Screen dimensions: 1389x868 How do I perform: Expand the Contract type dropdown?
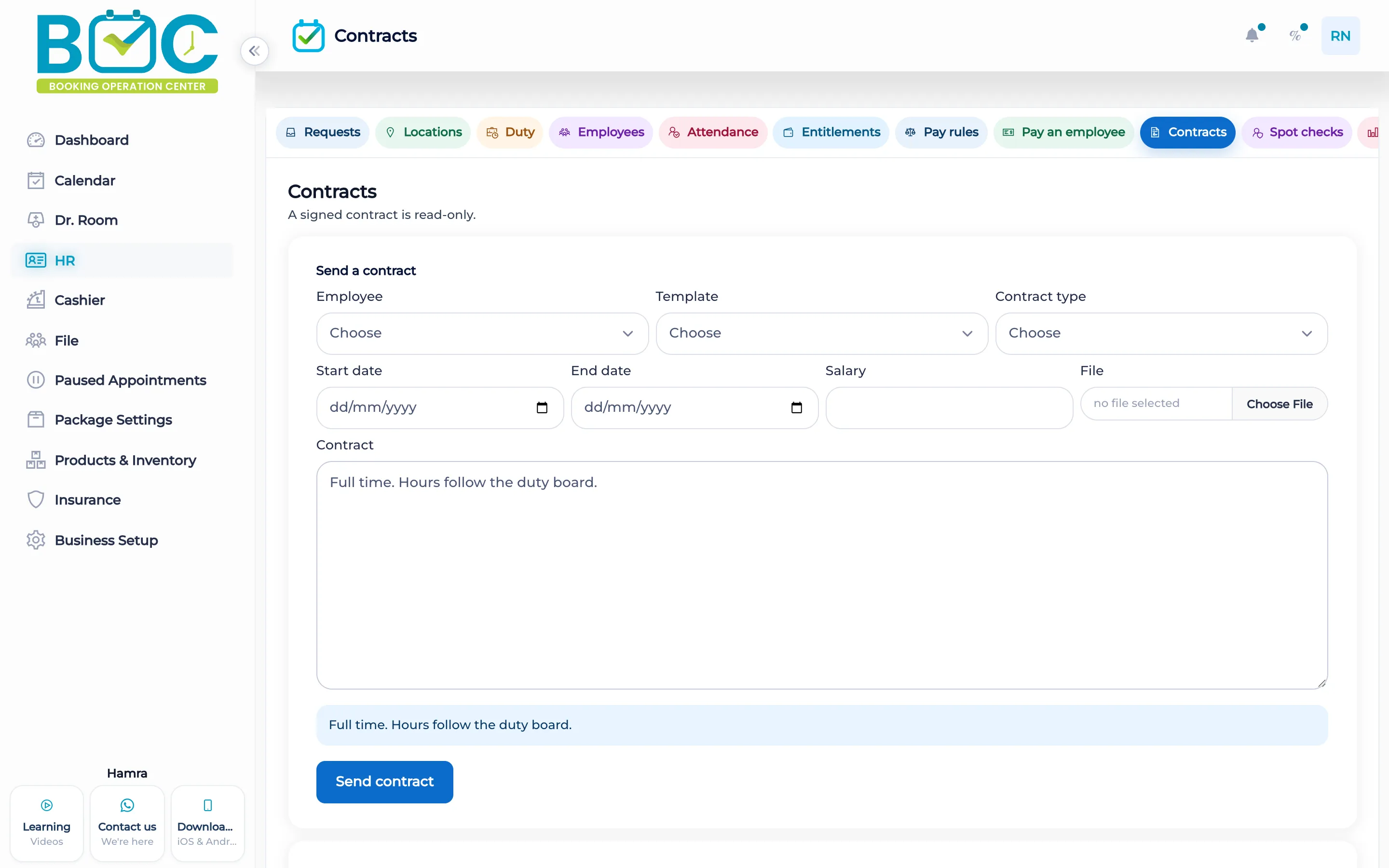1161,334
